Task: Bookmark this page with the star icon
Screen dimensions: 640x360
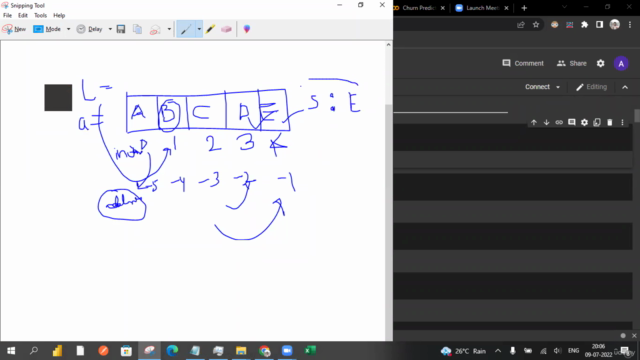Action: tap(536, 25)
